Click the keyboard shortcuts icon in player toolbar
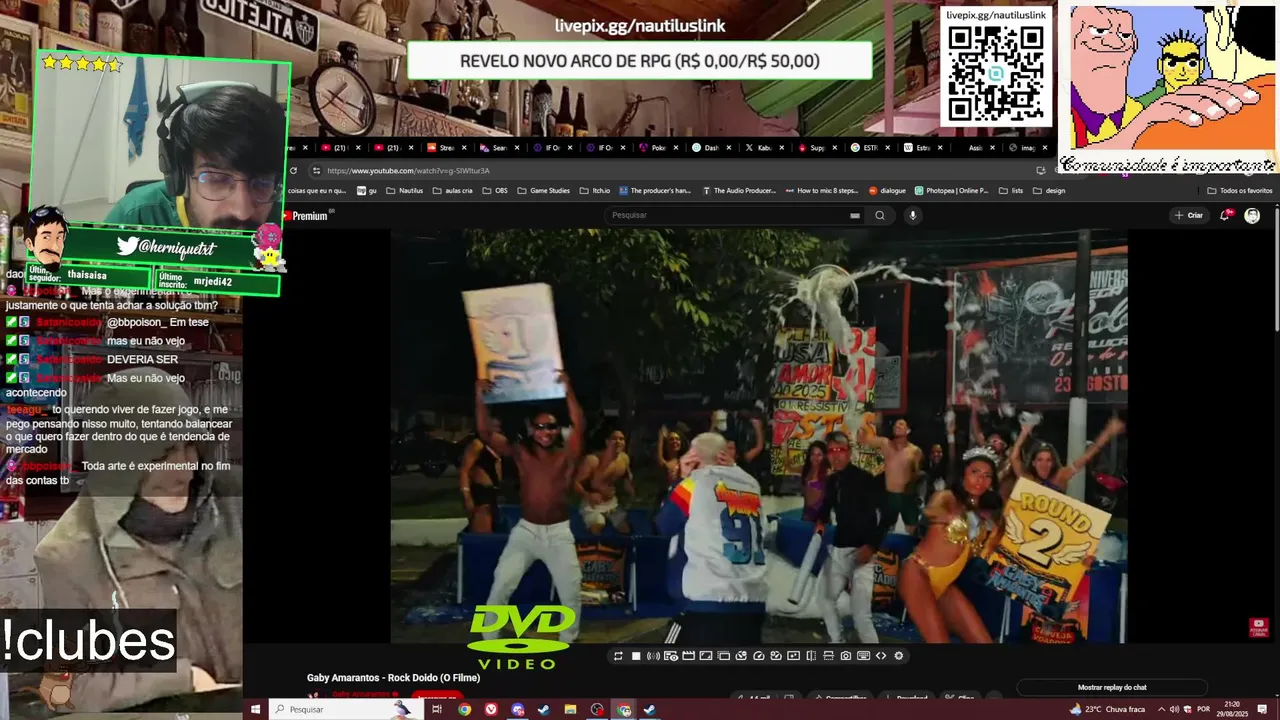 click(864, 656)
